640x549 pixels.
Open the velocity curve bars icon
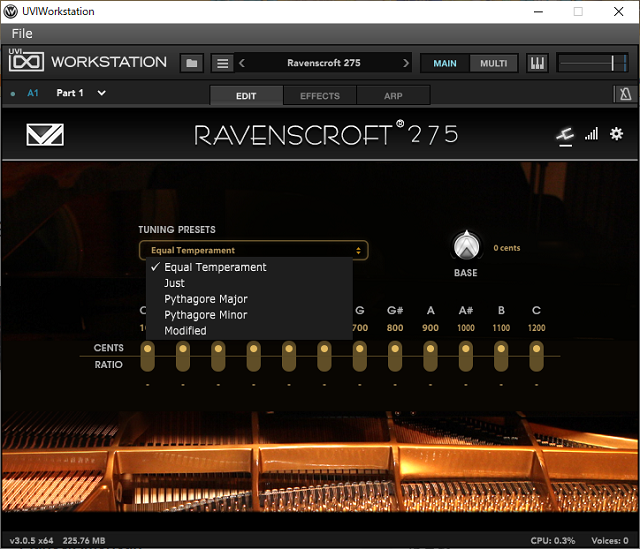pos(591,133)
